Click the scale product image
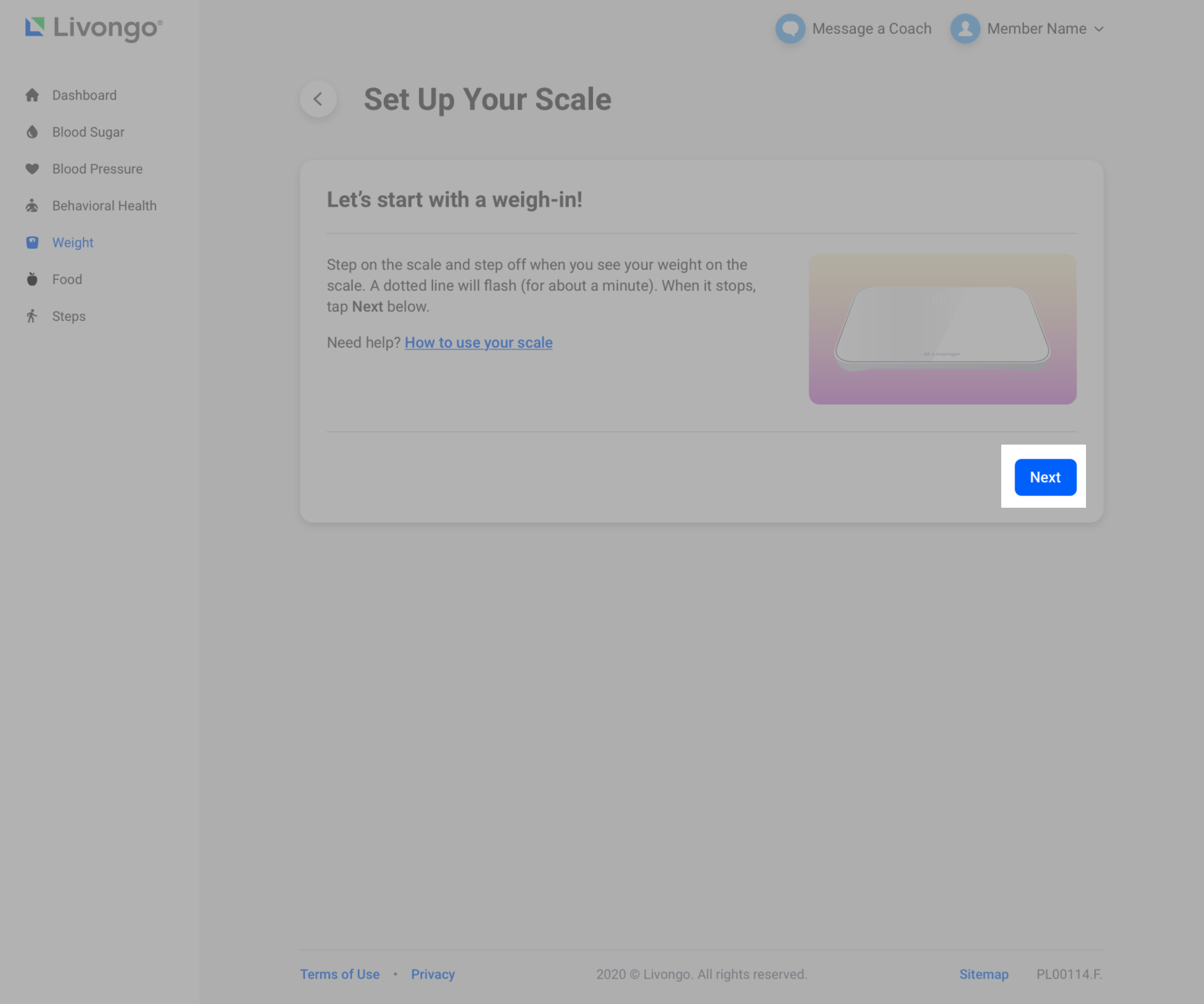Image resolution: width=1204 pixels, height=1004 pixels. coord(942,329)
